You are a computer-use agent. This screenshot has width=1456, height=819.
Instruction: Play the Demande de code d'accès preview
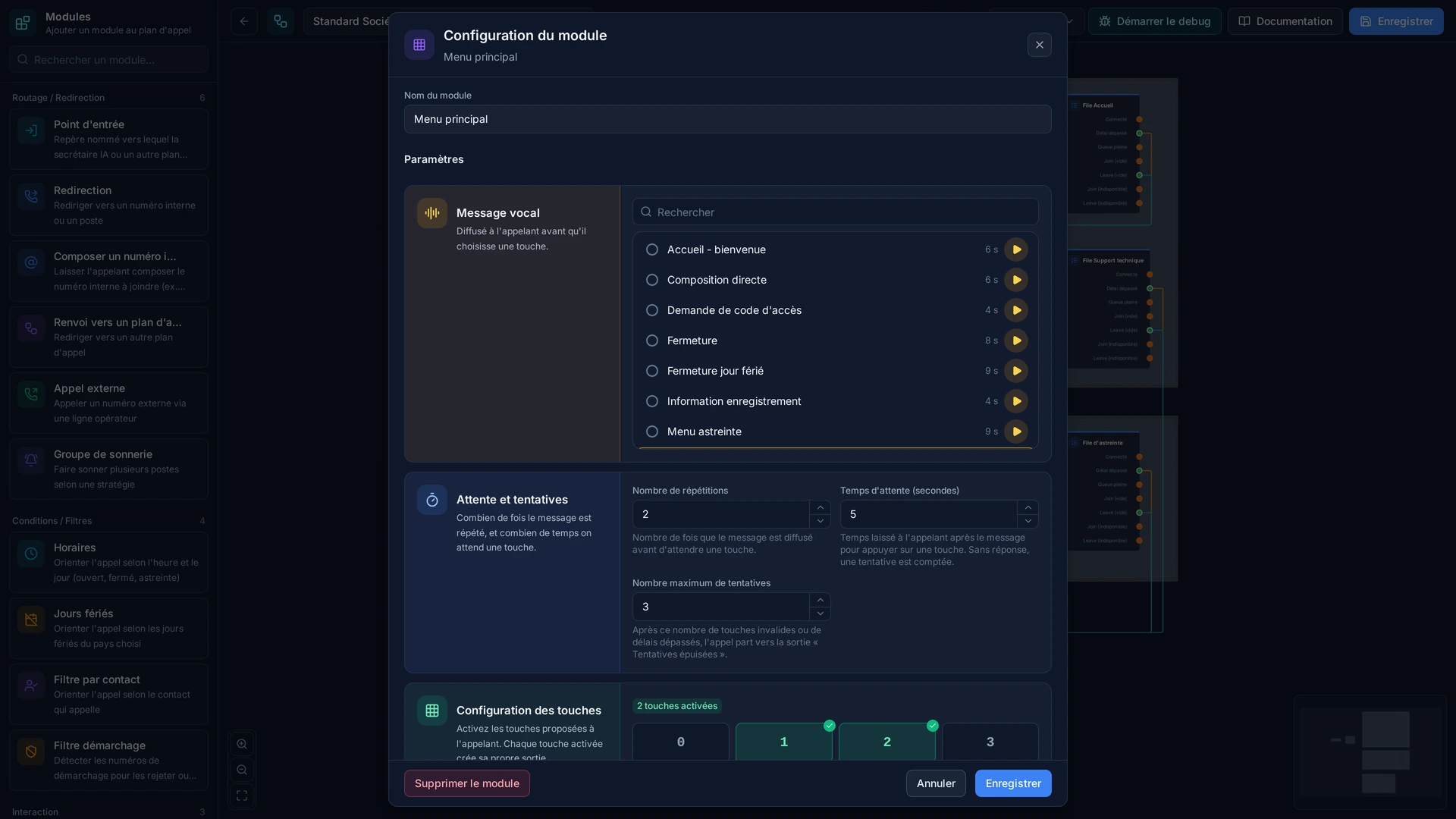(1016, 310)
